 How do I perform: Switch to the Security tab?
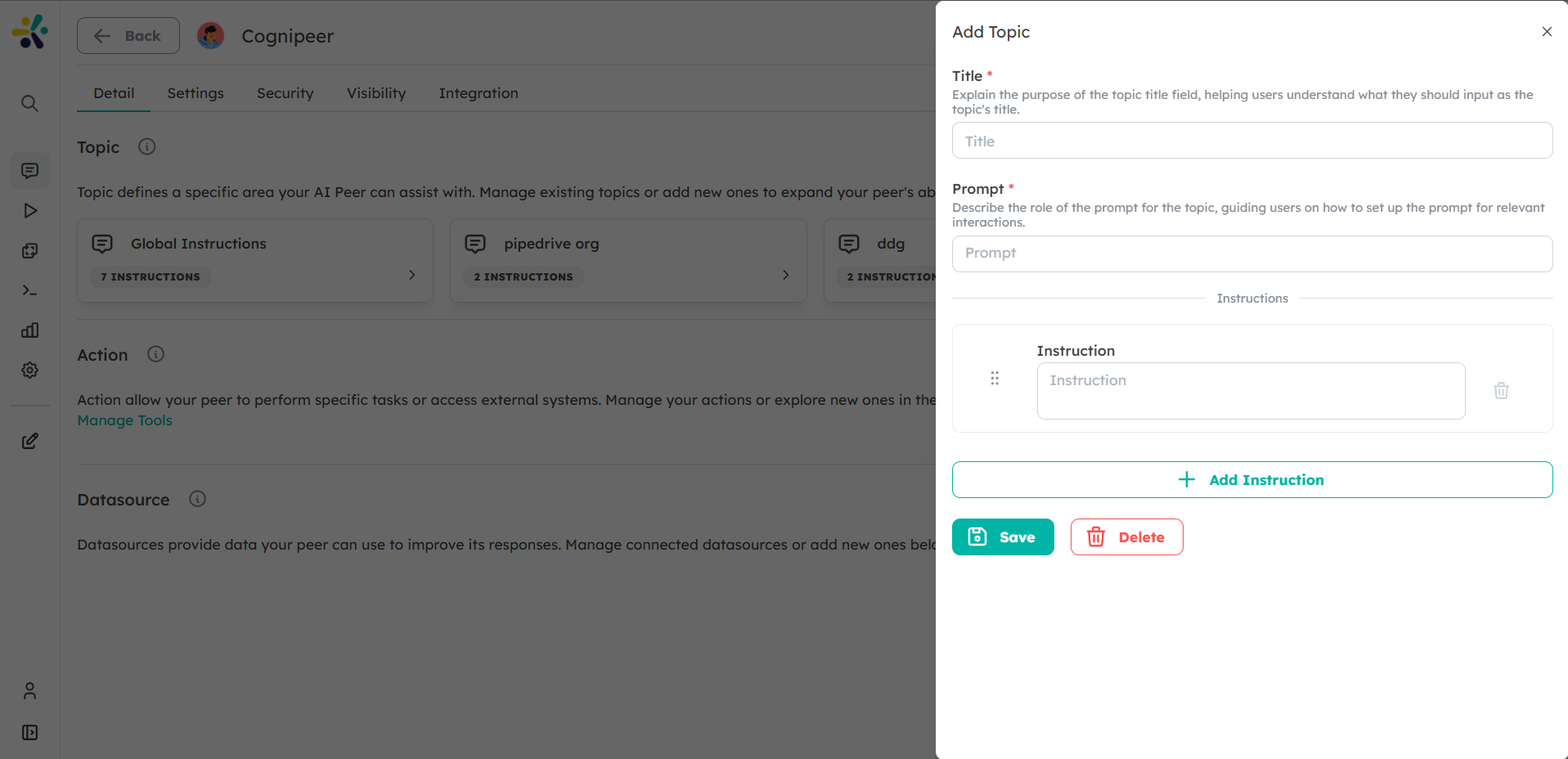pos(285,93)
